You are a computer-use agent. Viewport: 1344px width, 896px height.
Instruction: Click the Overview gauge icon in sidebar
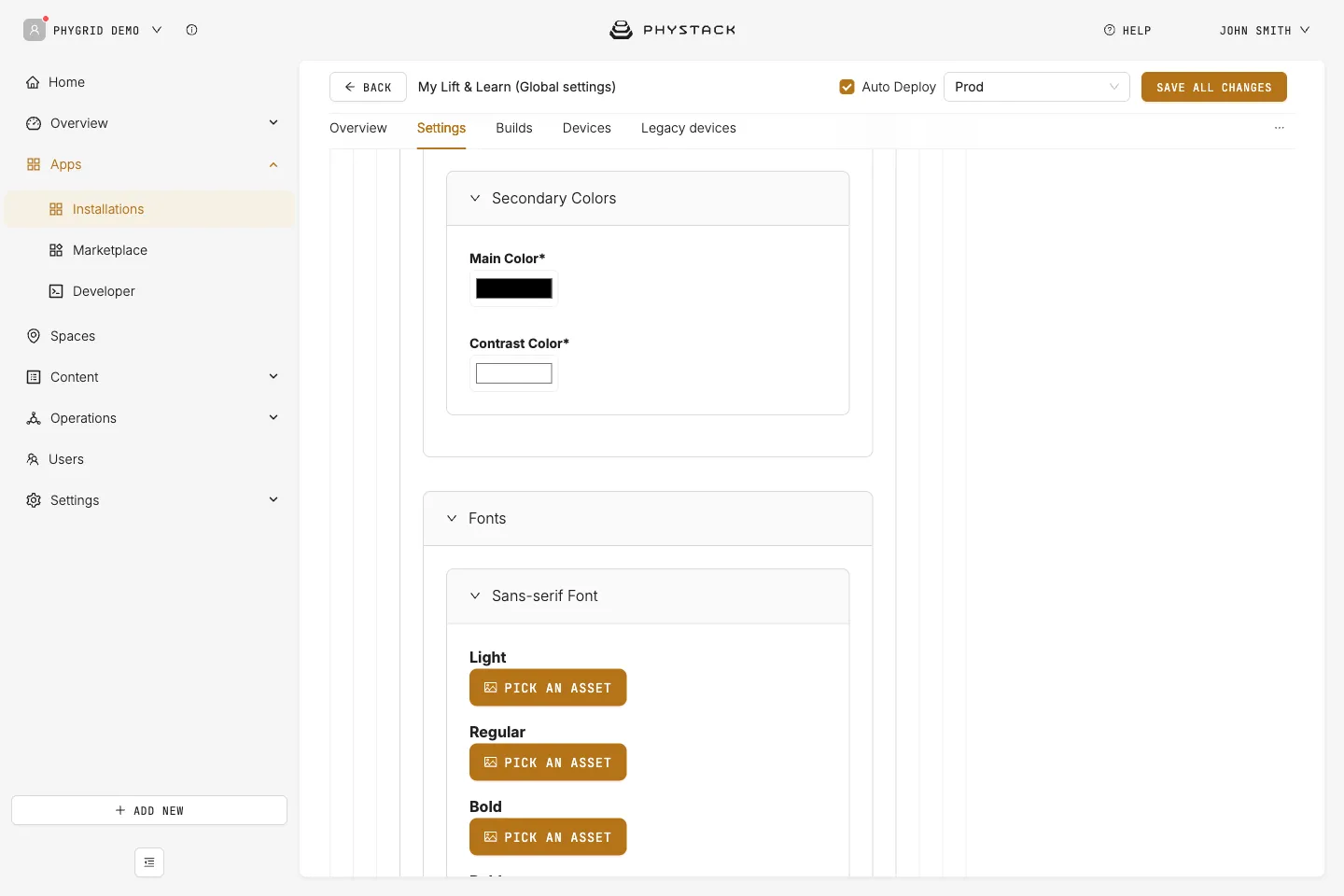(34, 123)
